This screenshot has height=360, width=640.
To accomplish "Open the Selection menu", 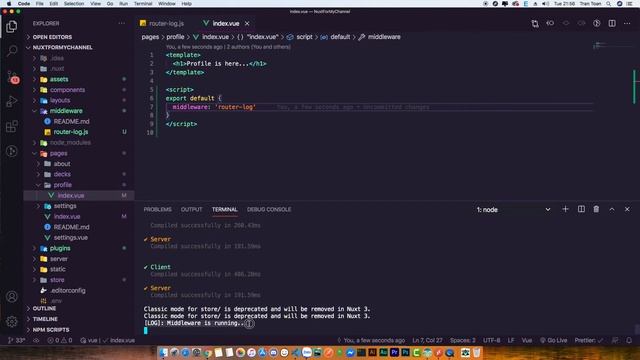I will click(x=74, y=4).
